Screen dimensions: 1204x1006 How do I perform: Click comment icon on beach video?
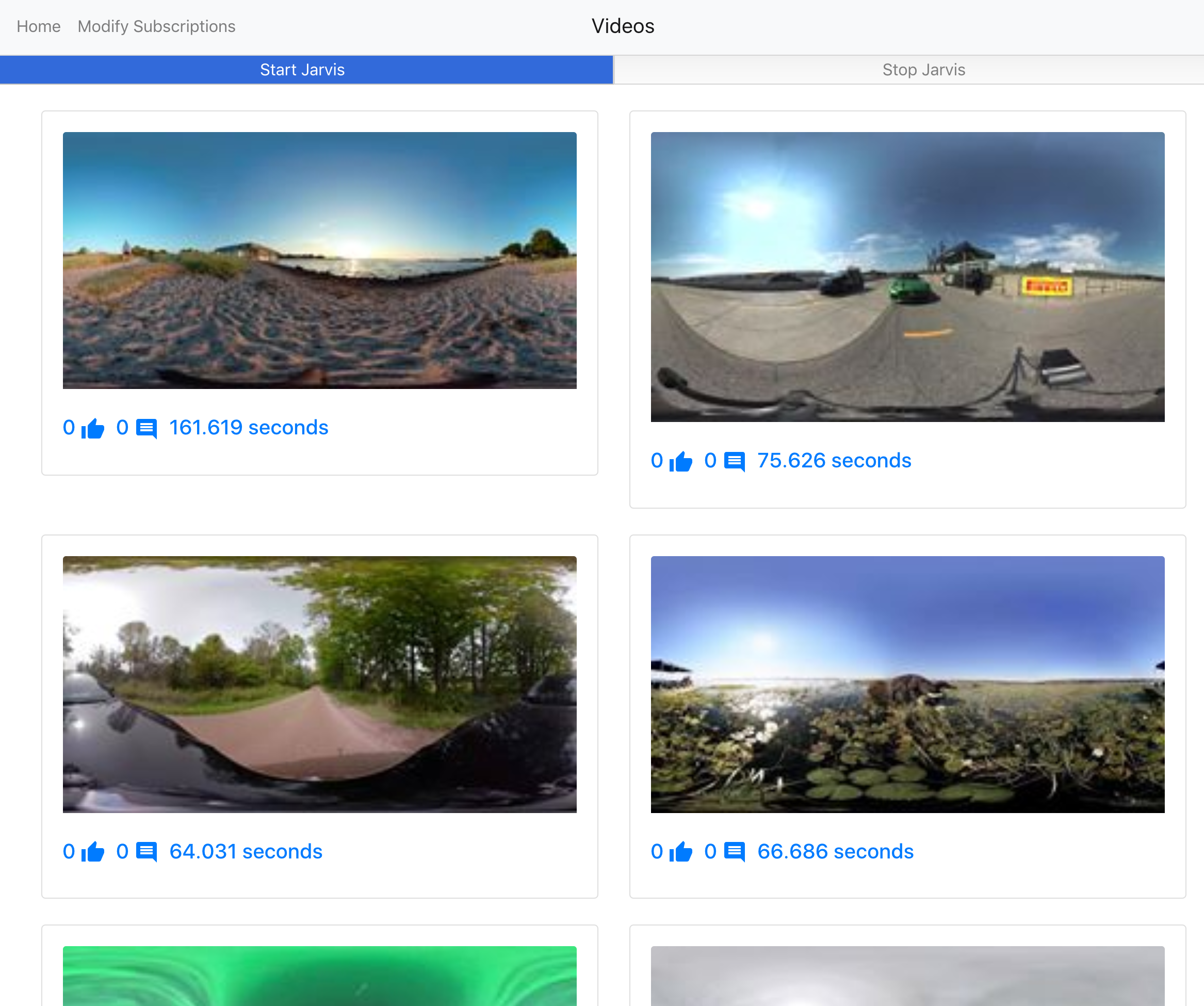point(146,428)
